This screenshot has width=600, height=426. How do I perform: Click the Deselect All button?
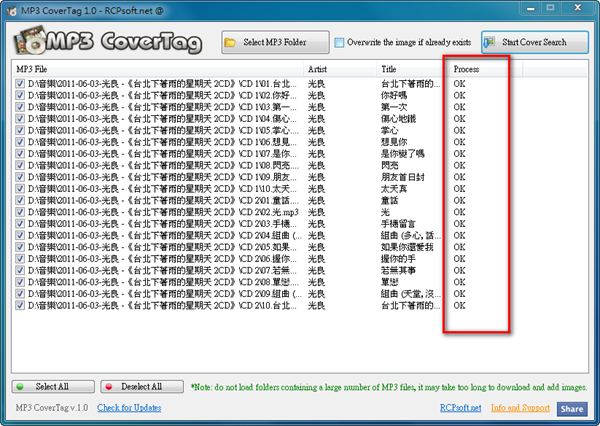tap(142, 387)
